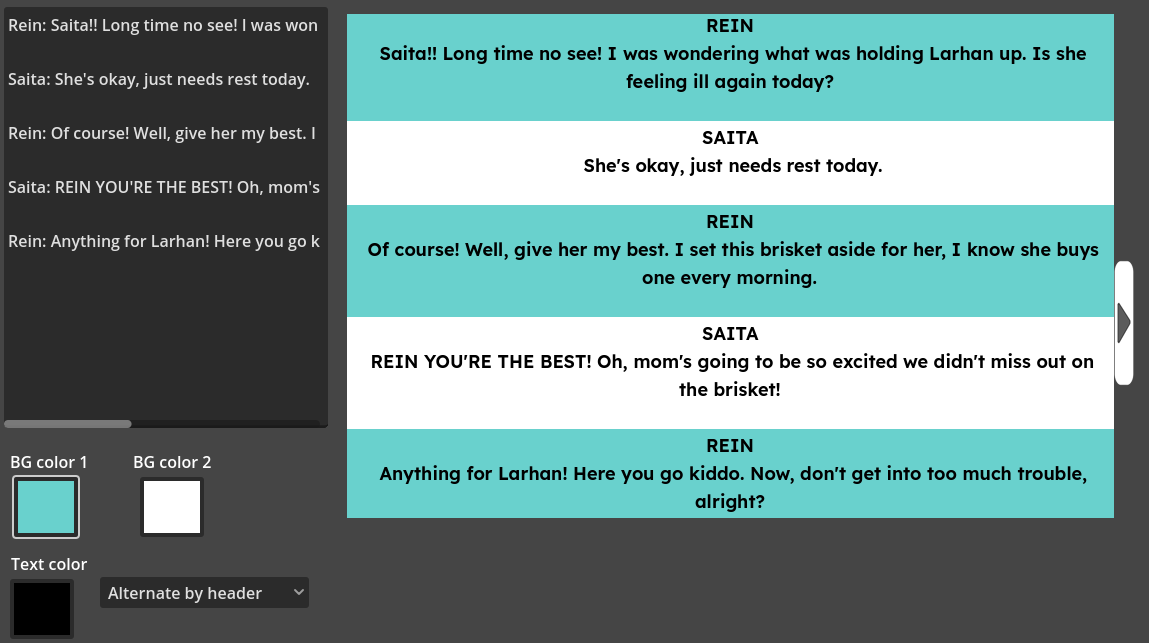Viewport: 1149px width, 643px height.
Task: Select the last REIN 'kiddo' preview block
Action: [730, 473]
